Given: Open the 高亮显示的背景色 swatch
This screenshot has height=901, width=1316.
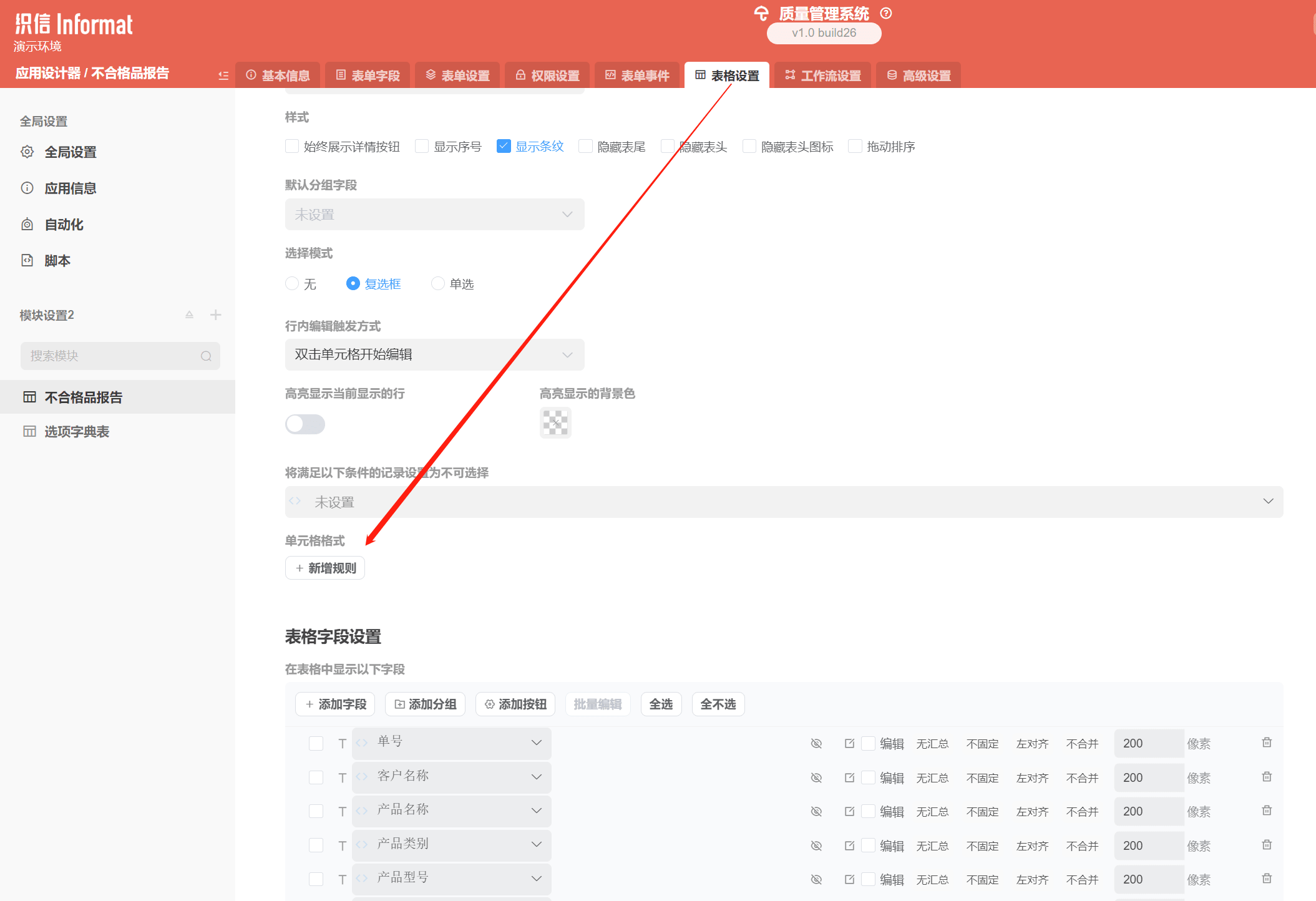Looking at the screenshot, I should (x=555, y=423).
